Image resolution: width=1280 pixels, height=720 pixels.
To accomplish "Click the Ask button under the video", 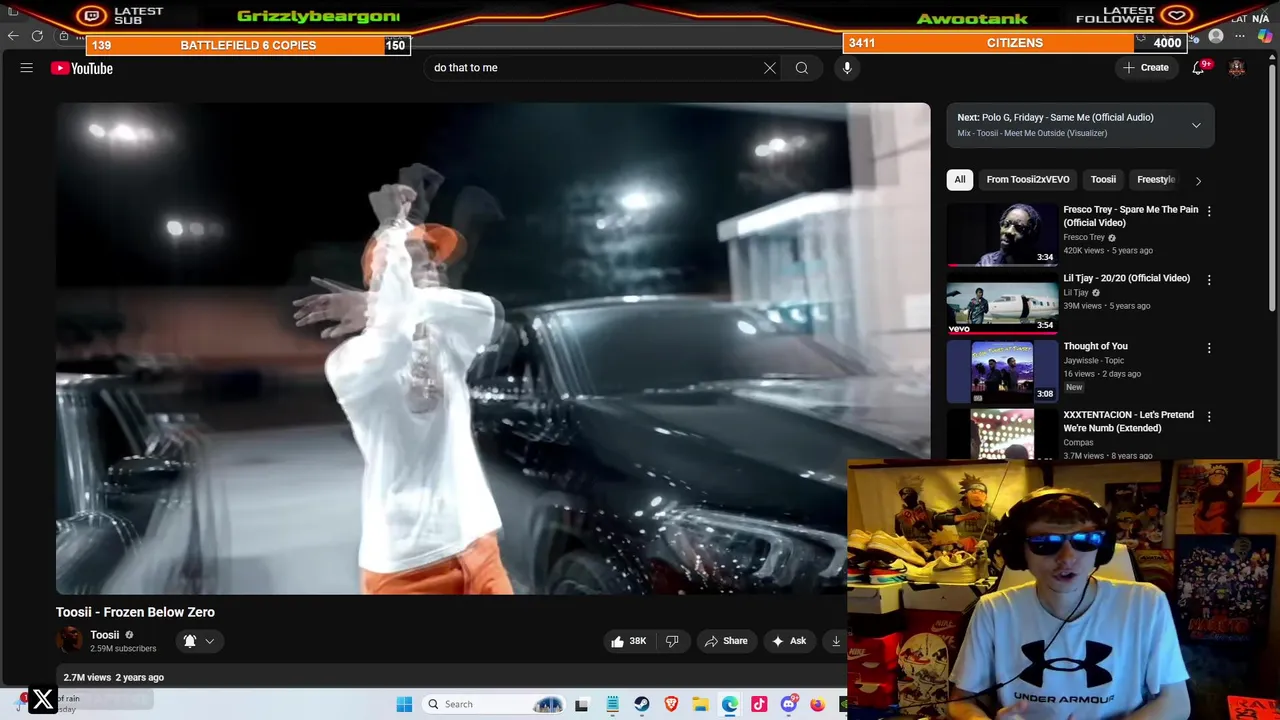I will 788,641.
